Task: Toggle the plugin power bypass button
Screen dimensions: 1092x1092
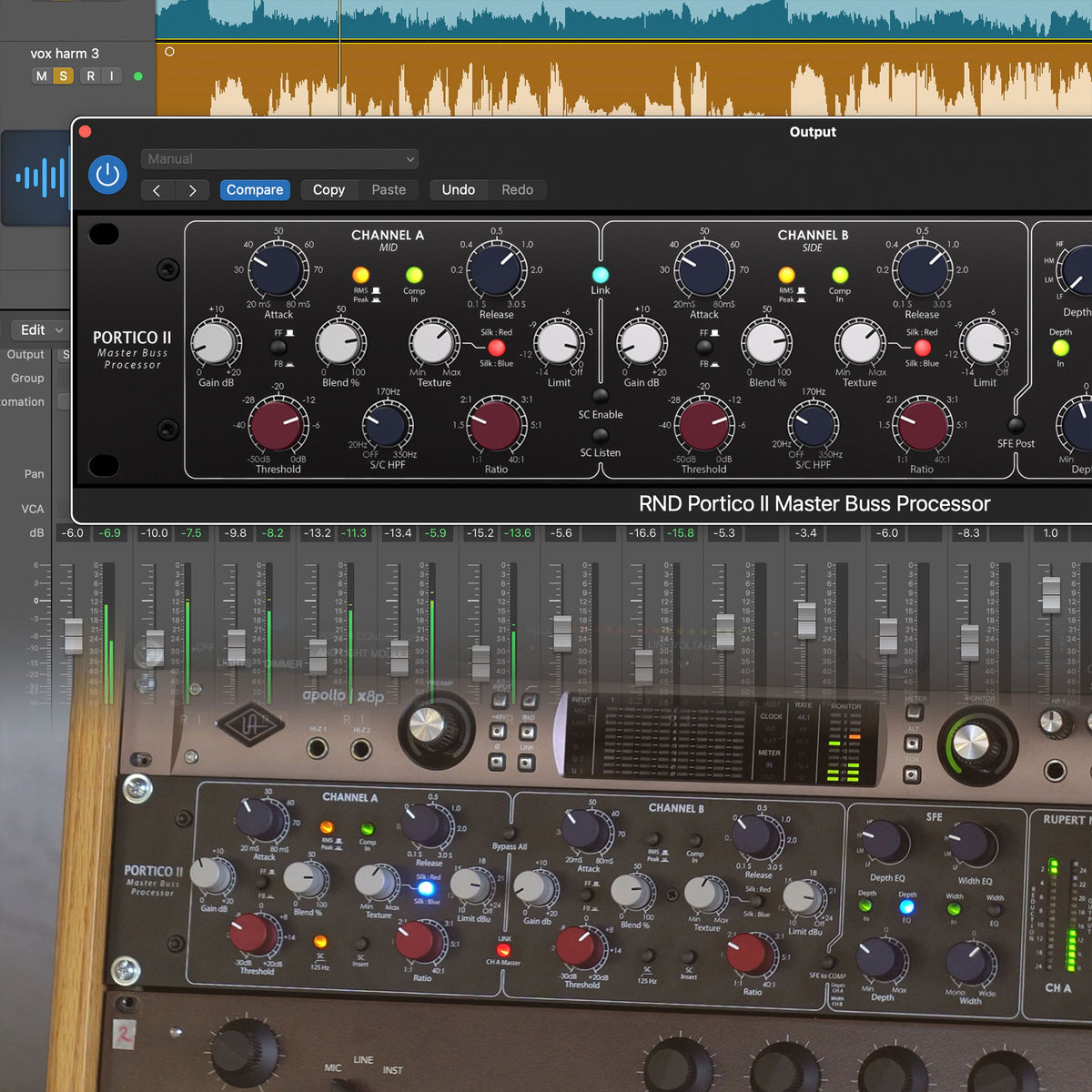Action: click(107, 175)
